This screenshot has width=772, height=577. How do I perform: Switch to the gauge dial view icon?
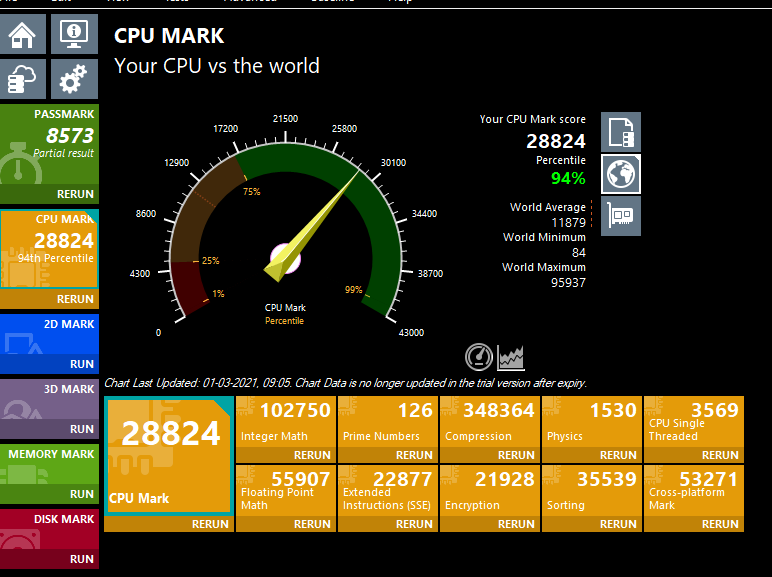tap(479, 357)
